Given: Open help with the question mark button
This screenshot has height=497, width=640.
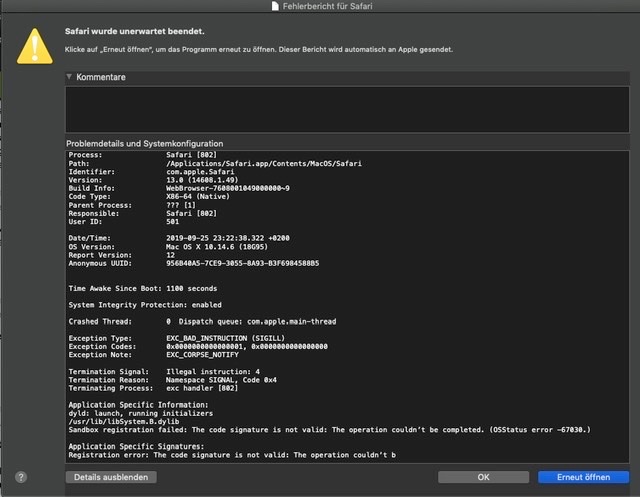Looking at the screenshot, I should [21, 477].
